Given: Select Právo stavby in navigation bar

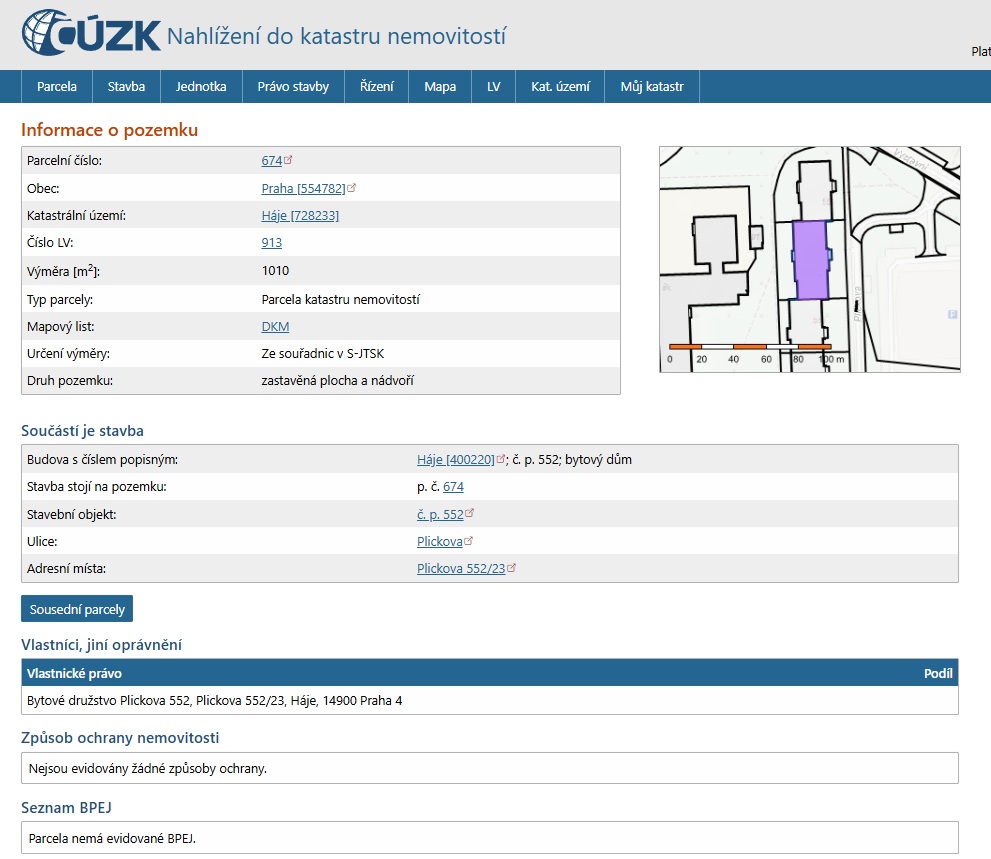Looking at the screenshot, I should pyautogui.click(x=293, y=86).
